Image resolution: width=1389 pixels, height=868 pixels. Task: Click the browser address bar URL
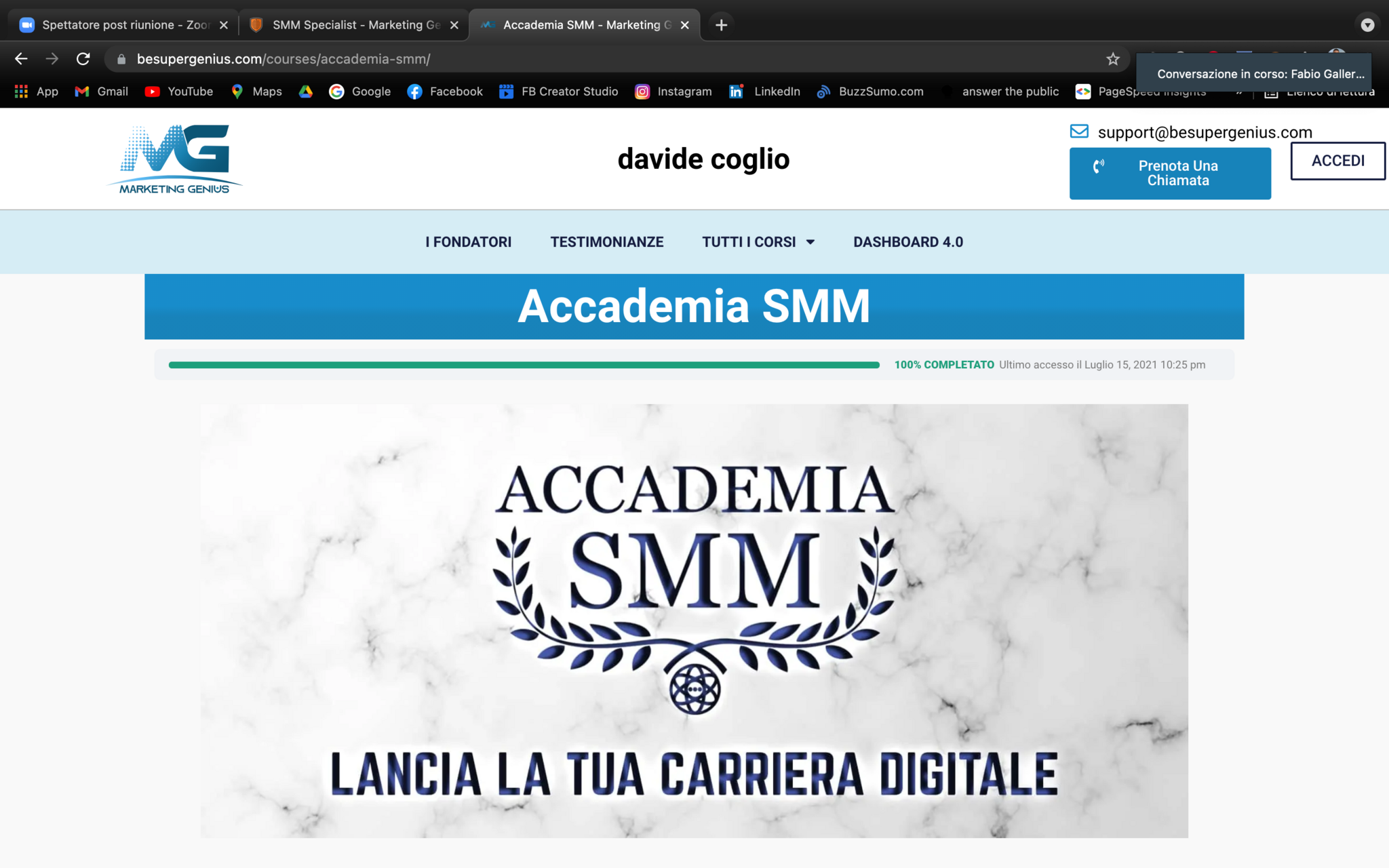[x=283, y=59]
